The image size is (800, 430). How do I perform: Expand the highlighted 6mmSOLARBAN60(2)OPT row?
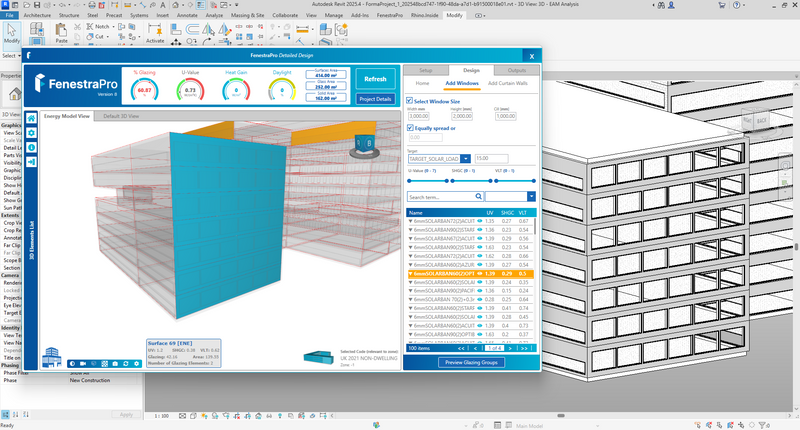pyautogui.click(x=410, y=274)
